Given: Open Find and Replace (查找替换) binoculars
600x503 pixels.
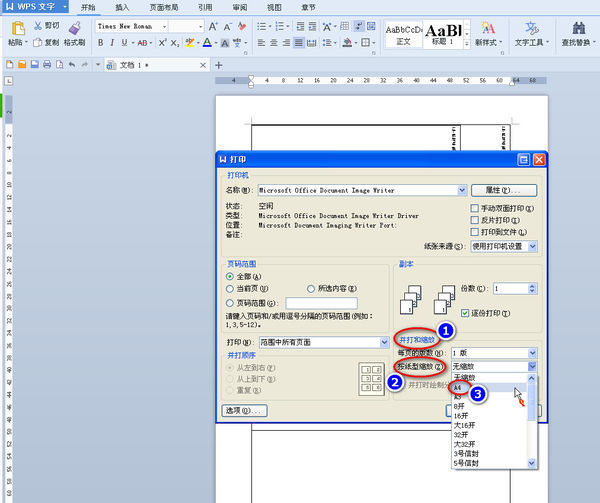Looking at the screenshot, I should click(x=579, y=28).
